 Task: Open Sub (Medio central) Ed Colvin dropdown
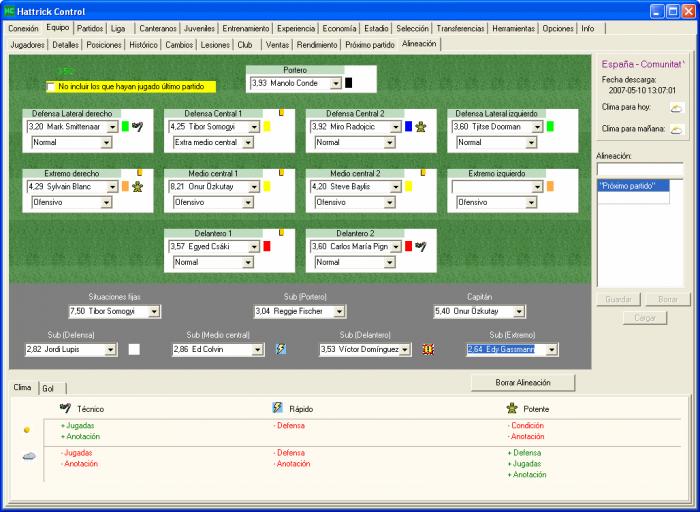point(258,350)
